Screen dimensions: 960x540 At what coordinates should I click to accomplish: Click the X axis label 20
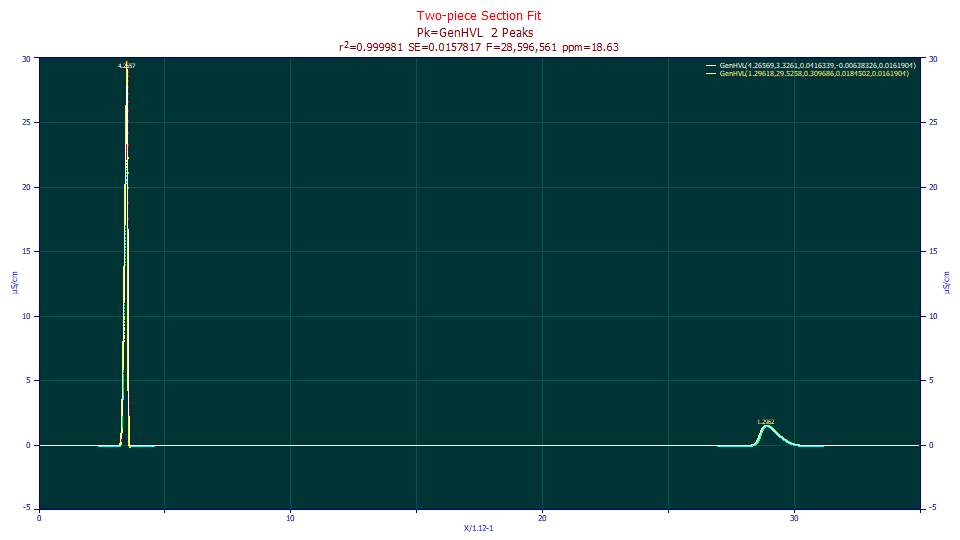click(x=542, y=518)
